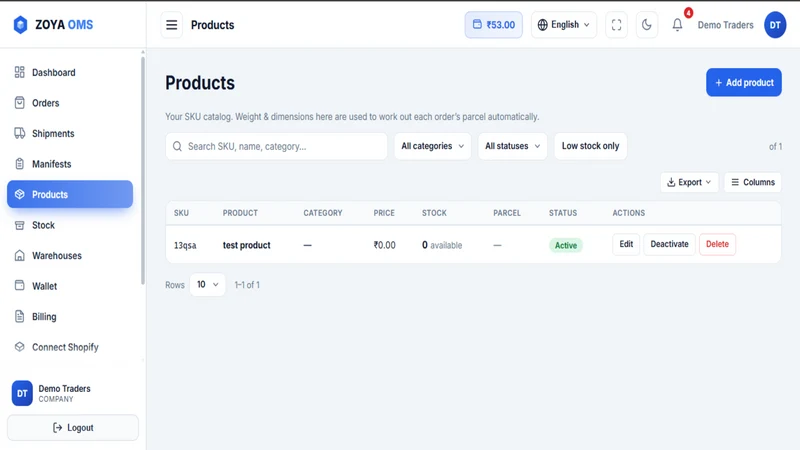Open the hamburger menu icon
This screenshot has height=450, width=800.
[x=171, y=24]
